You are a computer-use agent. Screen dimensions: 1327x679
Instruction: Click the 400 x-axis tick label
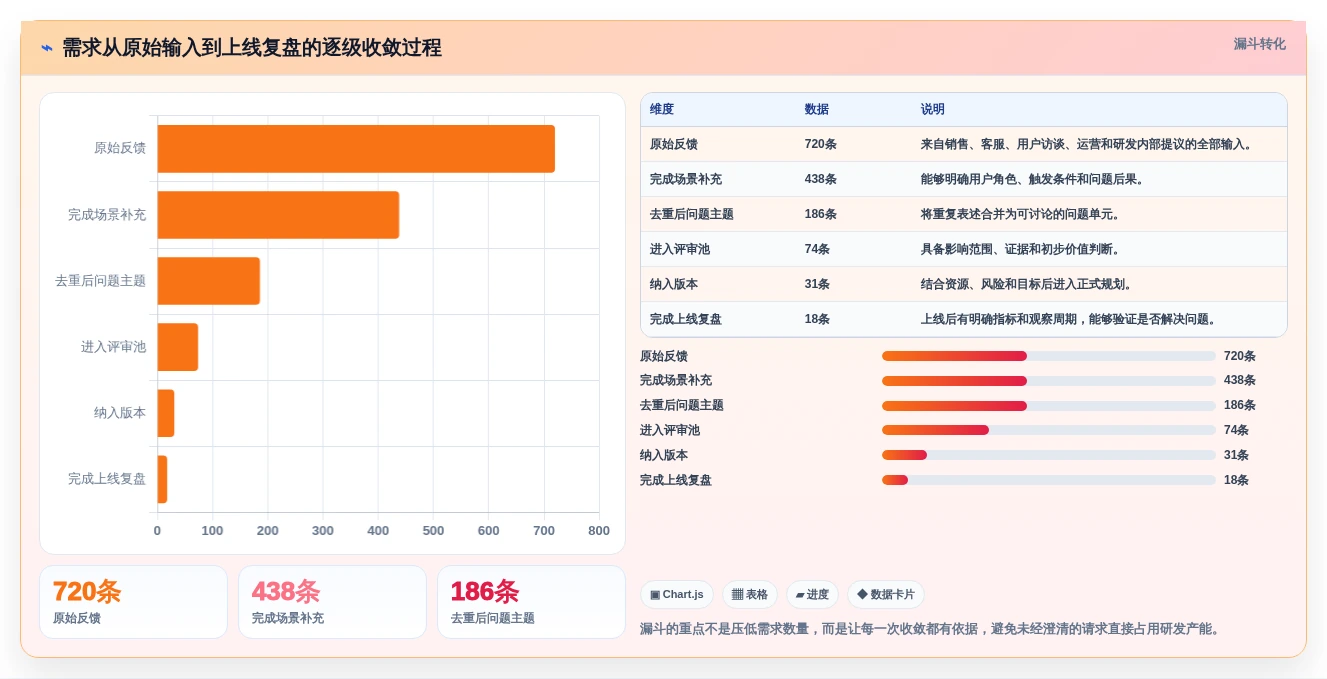378,531
